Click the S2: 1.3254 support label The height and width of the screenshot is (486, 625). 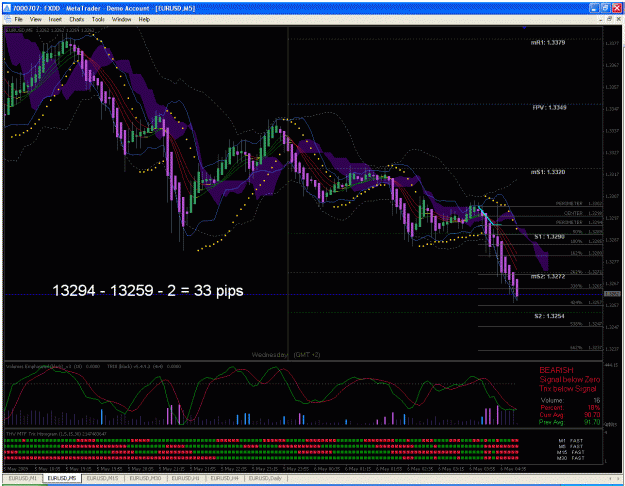[x=550, y=316]
